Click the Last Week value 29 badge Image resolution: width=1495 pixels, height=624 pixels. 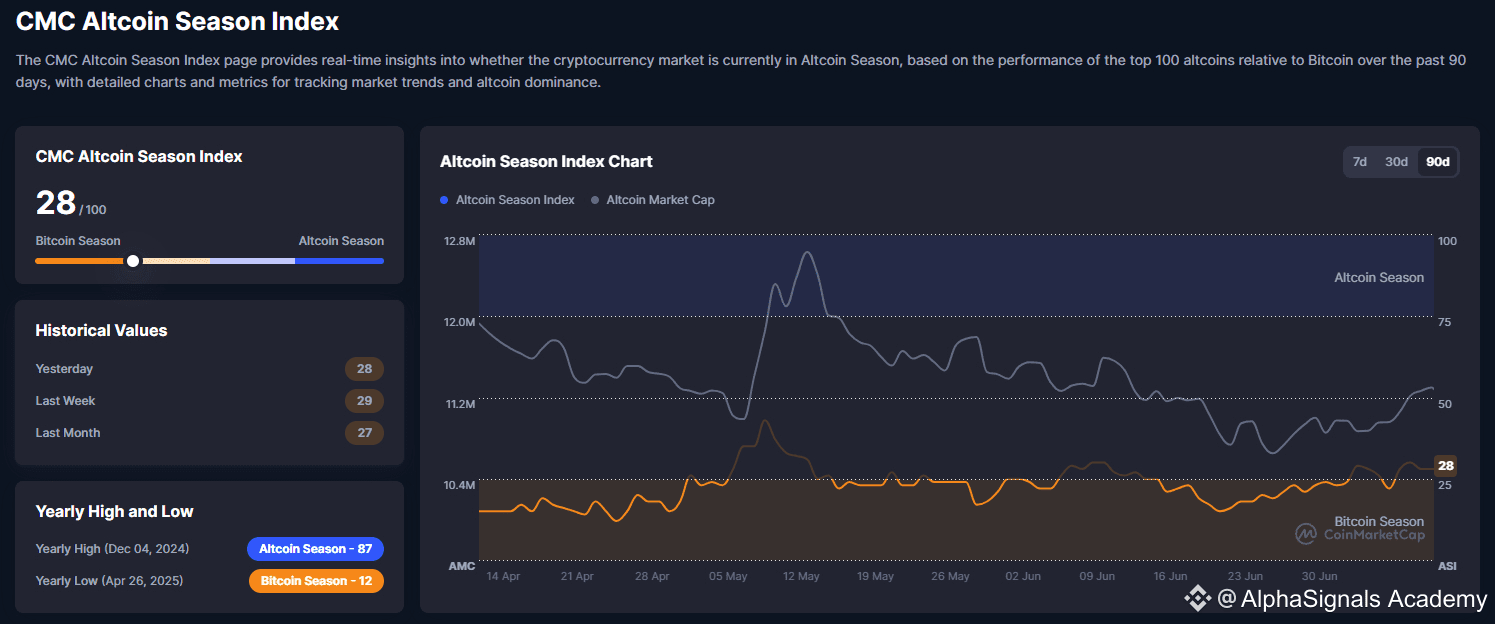pyautogui.click(x=364, y=401)
